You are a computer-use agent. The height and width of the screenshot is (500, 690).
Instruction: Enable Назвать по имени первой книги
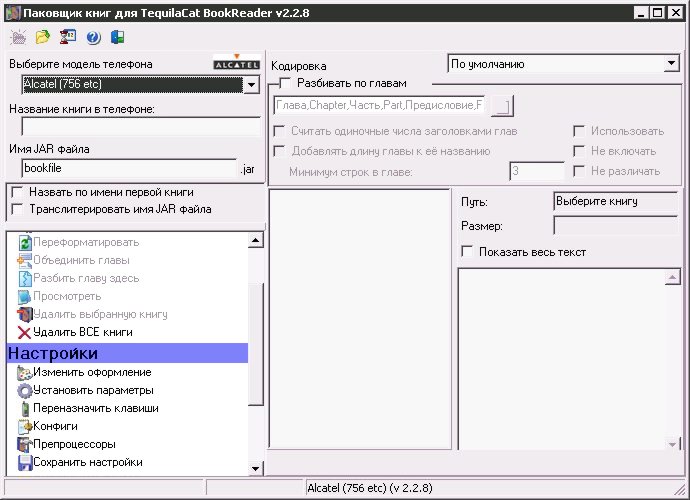click(17, 192)
